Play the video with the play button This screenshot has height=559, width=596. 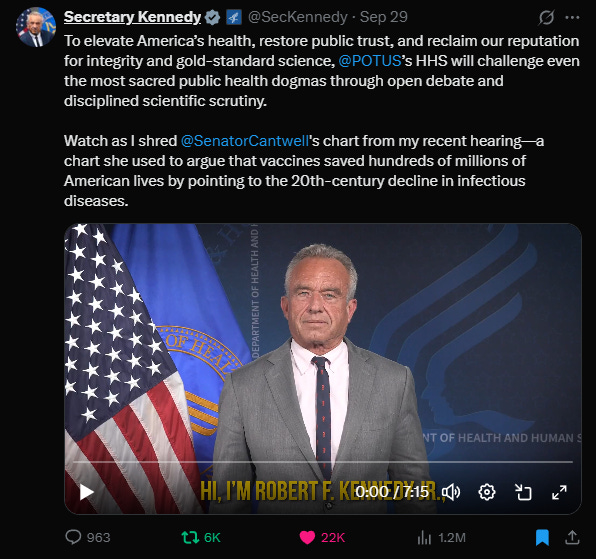(87, 492)
